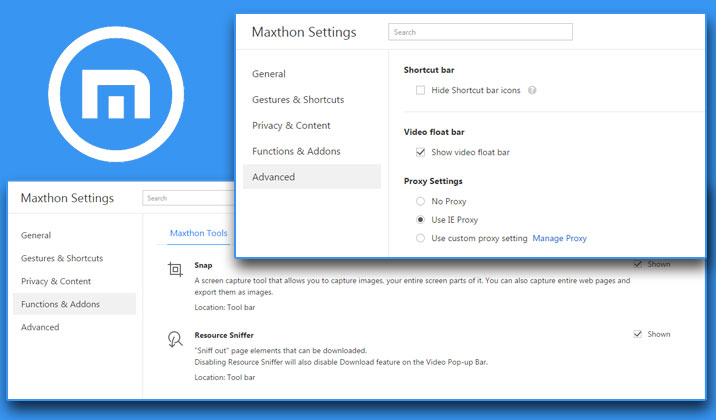Click the Resource Sniffer title
Image resolution: width=716 pixels, height=420 pixels.
[x=224, y=335]
